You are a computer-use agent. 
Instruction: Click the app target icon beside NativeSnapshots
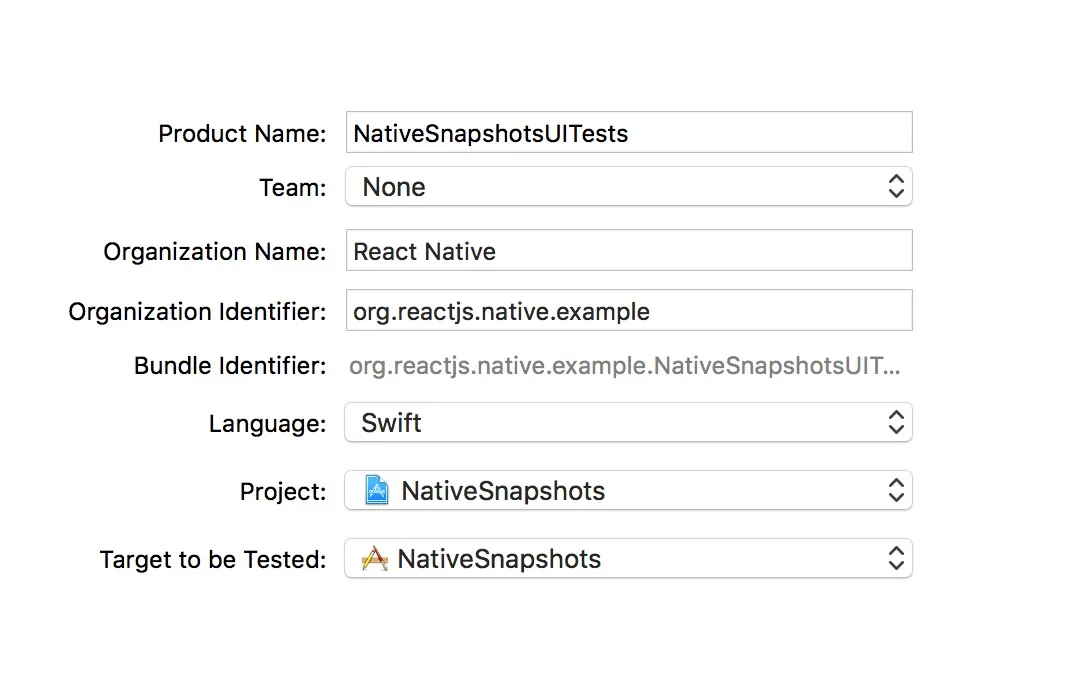375,558
